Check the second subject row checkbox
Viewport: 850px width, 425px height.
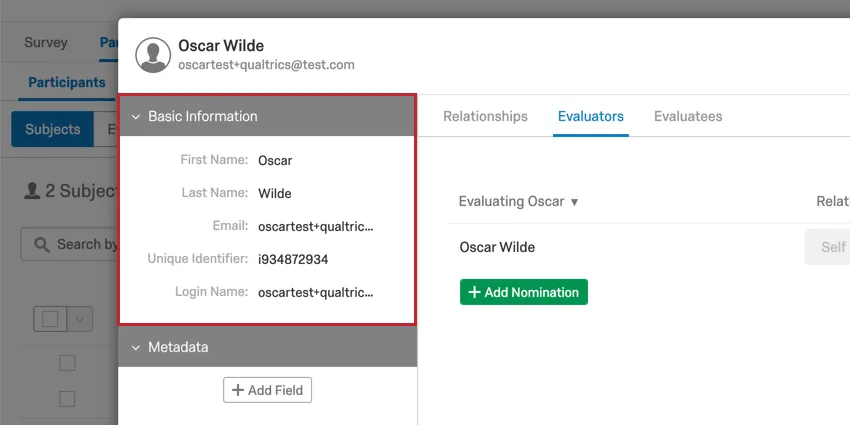pos(67,398)
